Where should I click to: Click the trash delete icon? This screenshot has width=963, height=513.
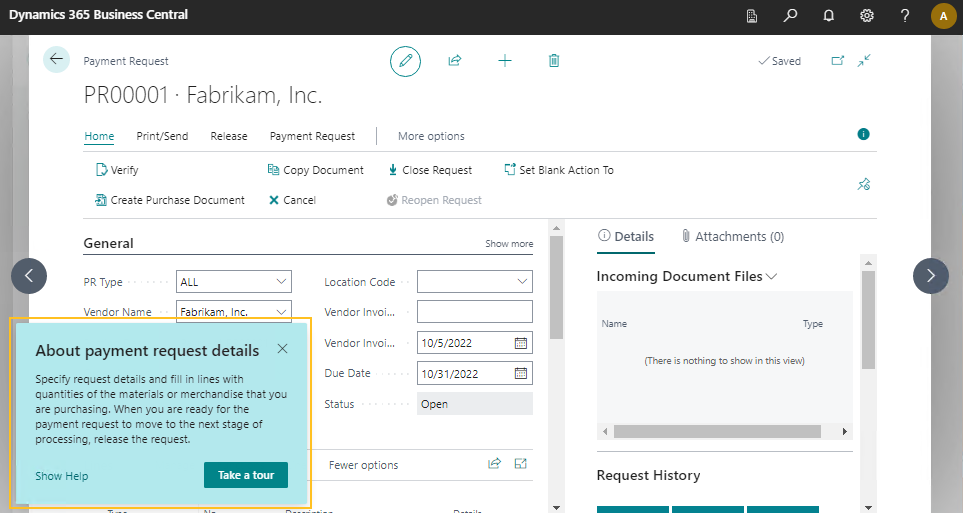click(x=554, y=61)
